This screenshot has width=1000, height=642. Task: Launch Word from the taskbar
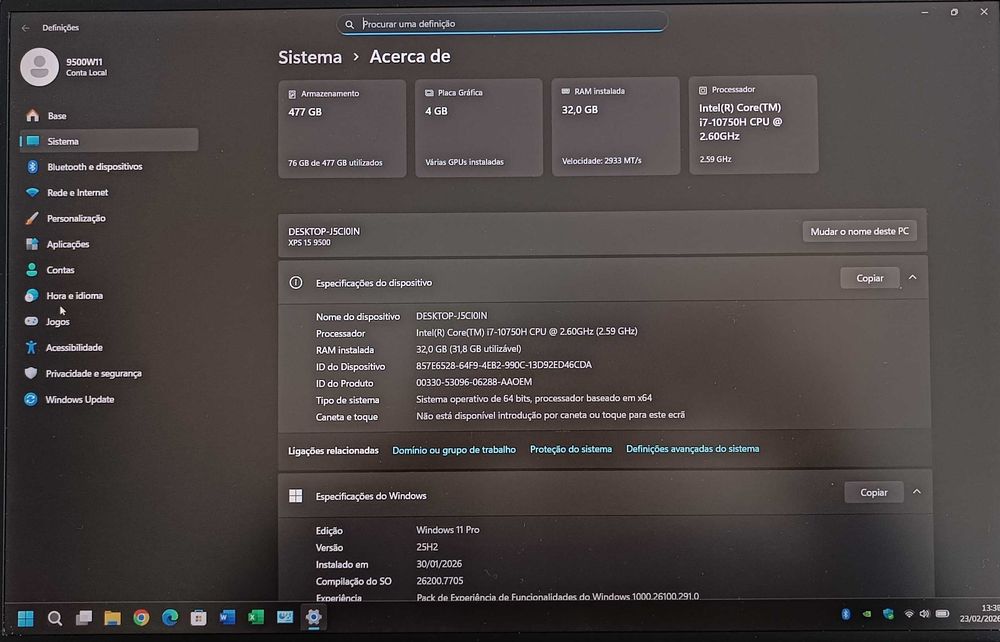[227, 617]
